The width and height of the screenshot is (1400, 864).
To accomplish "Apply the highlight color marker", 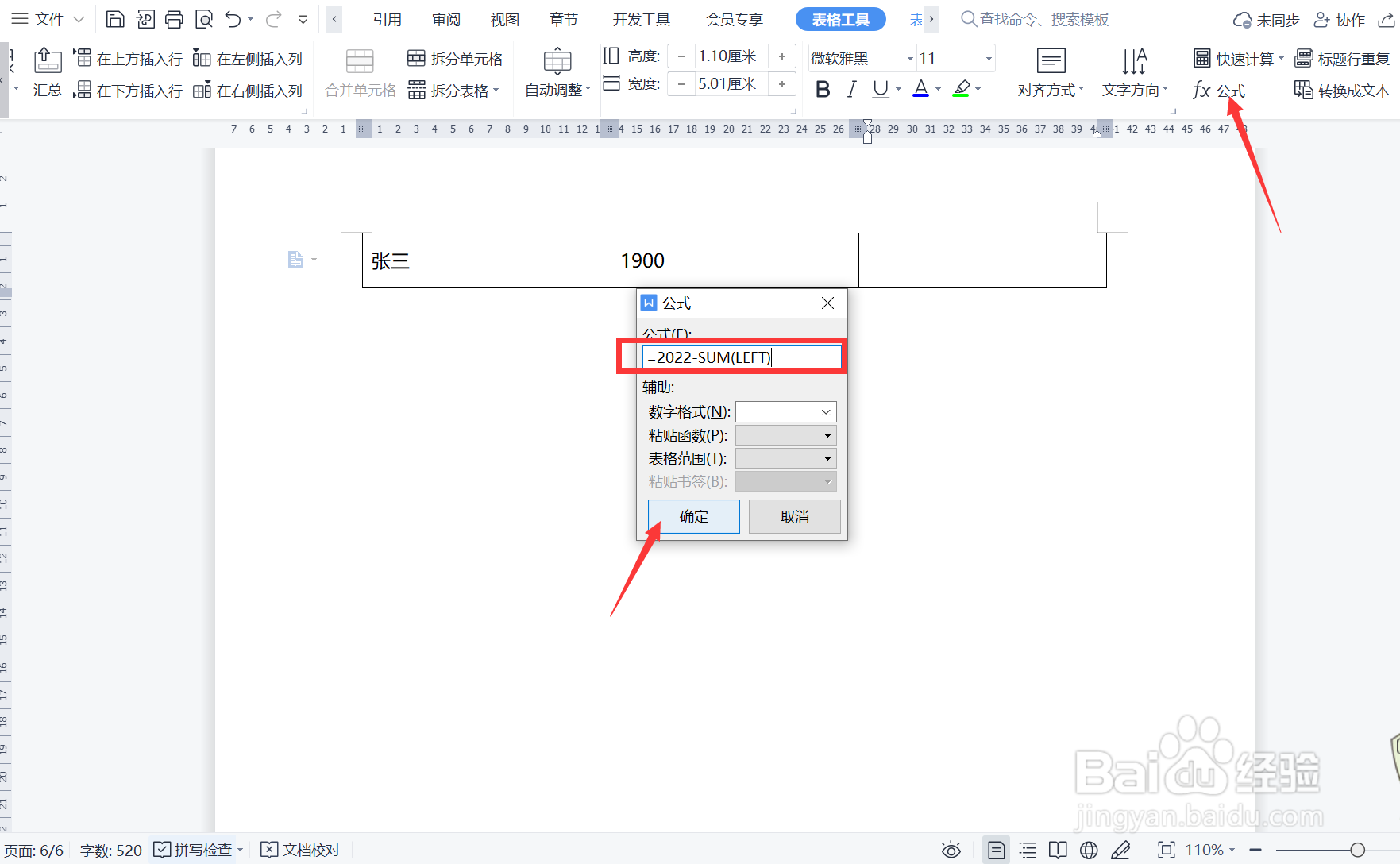I will [962, 89].
